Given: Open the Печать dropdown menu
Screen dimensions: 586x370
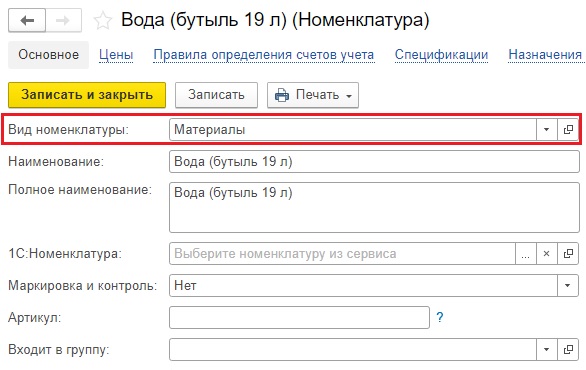Looking at the screenshot, I should click(x=313, y=95).
